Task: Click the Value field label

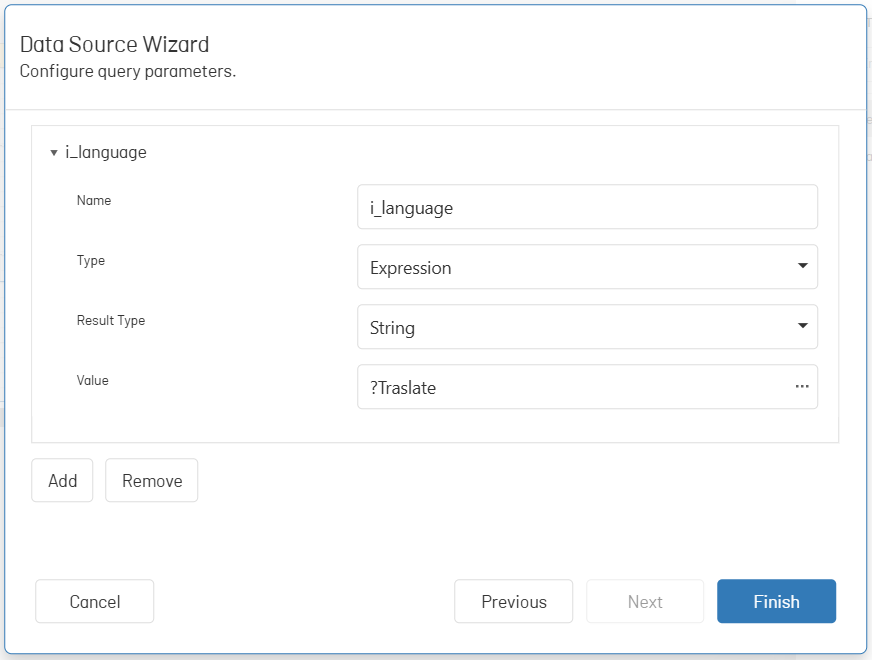Action: (x=92, y=380)
